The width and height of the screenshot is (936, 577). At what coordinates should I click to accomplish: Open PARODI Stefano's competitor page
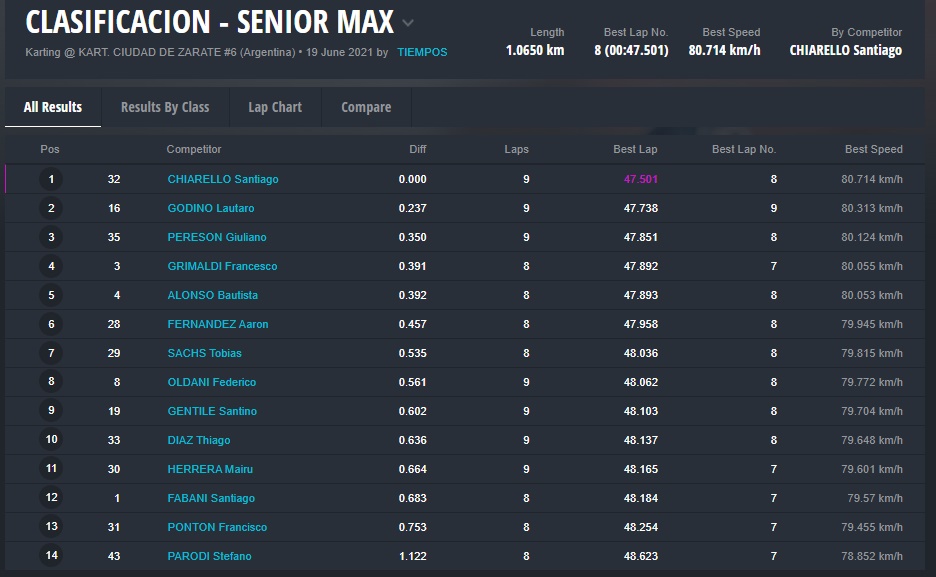click(209, 556)
